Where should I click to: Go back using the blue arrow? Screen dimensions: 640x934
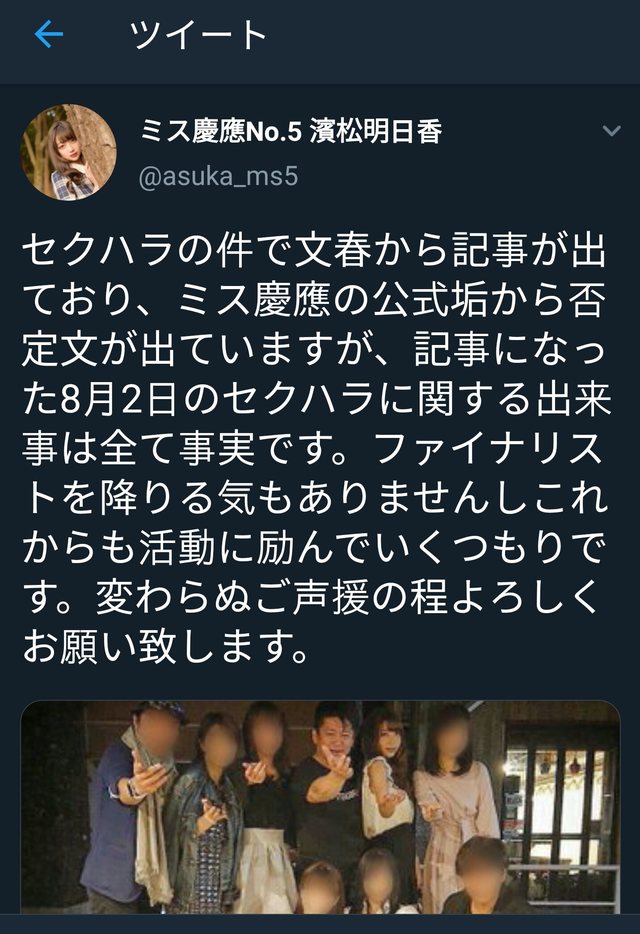[x=49, y=35]
